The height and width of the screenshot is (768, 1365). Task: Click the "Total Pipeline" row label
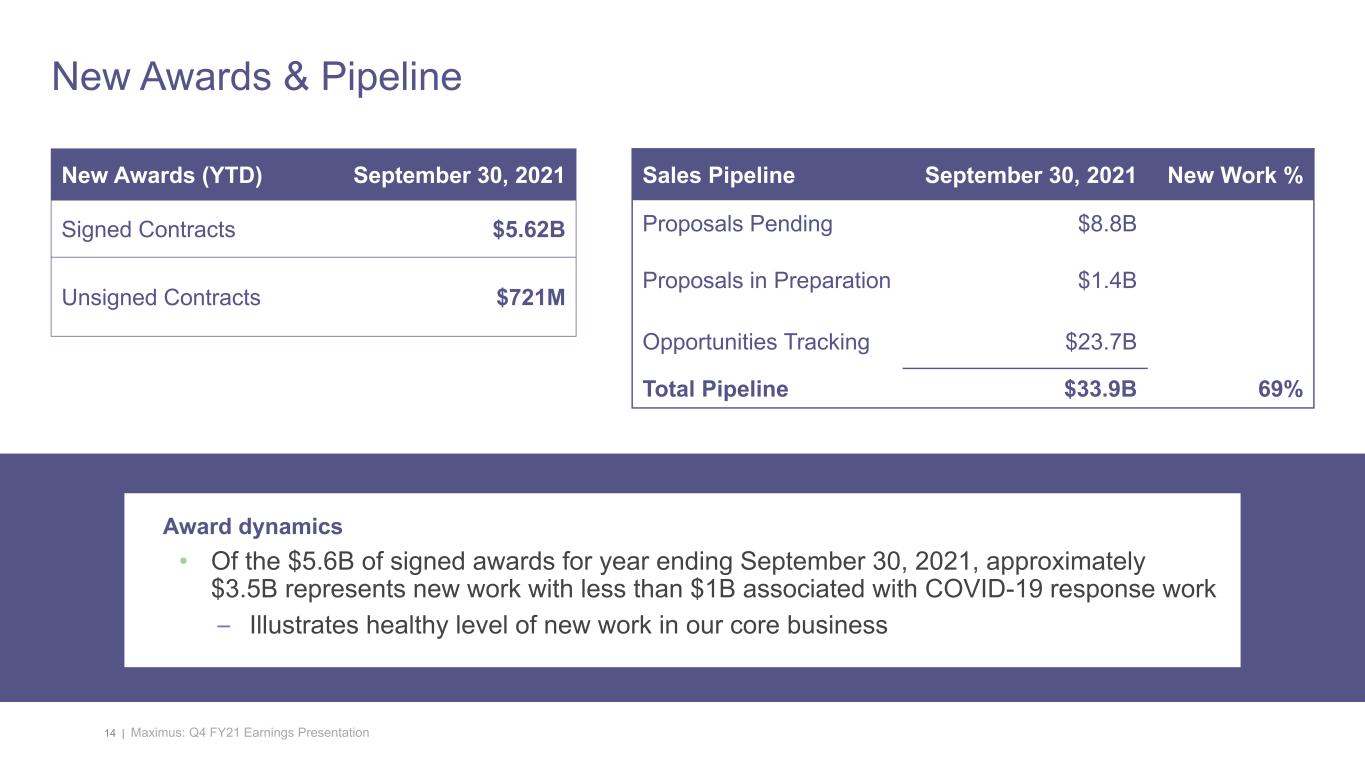[715, 389]
